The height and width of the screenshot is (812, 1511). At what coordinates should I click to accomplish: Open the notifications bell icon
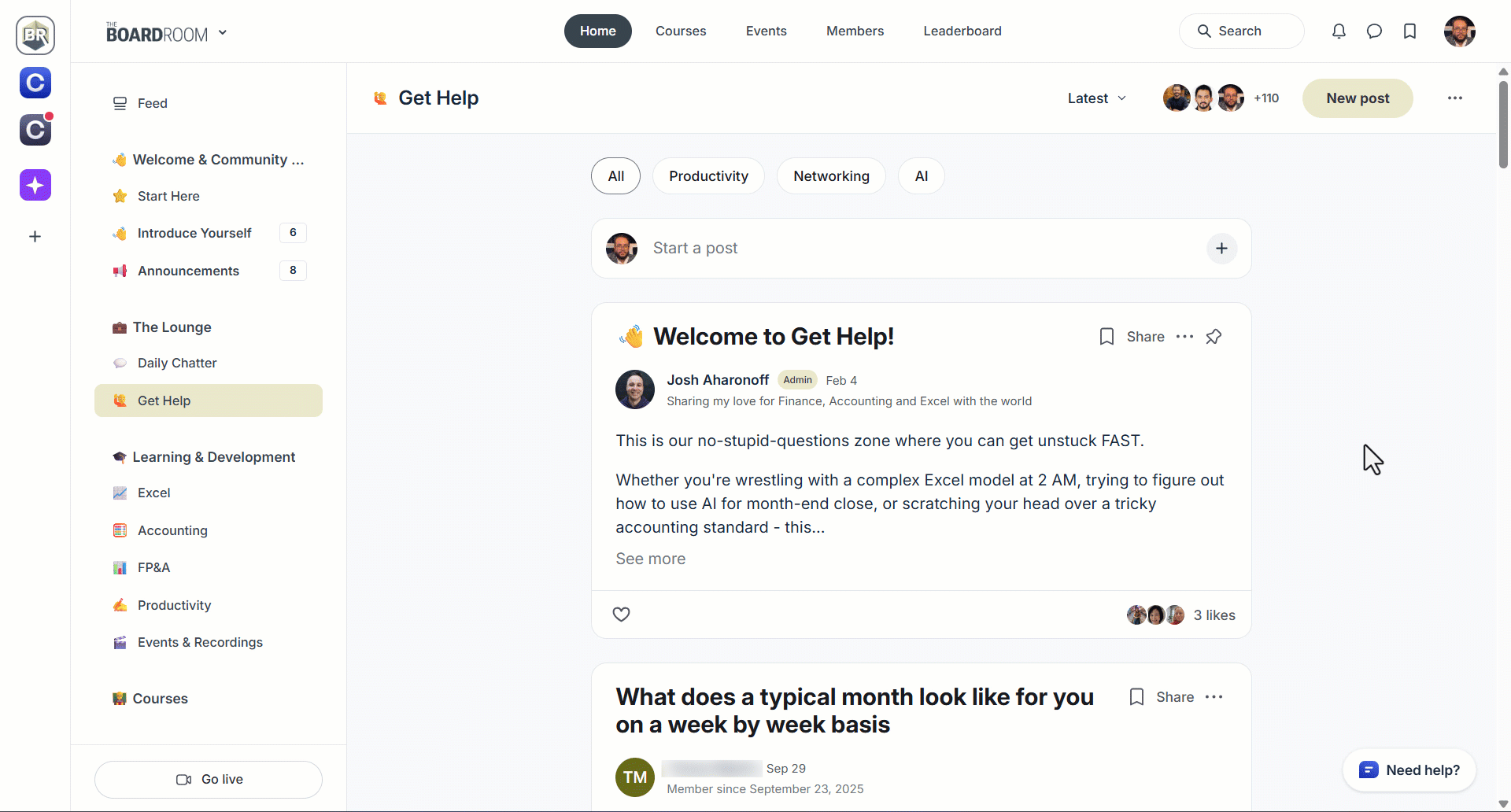pyautogui.click(x=1339, y=31)
